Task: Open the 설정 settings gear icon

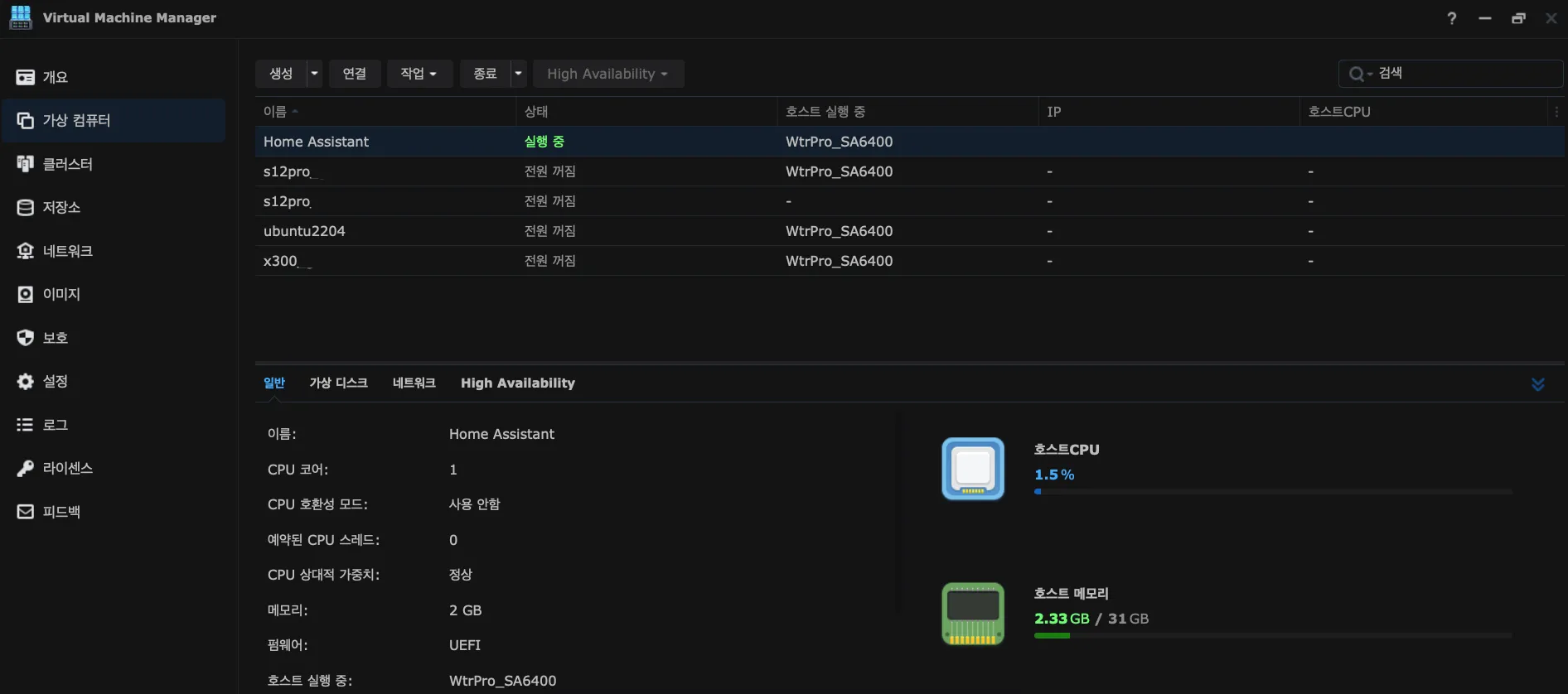Action: [x=26, y=381]
